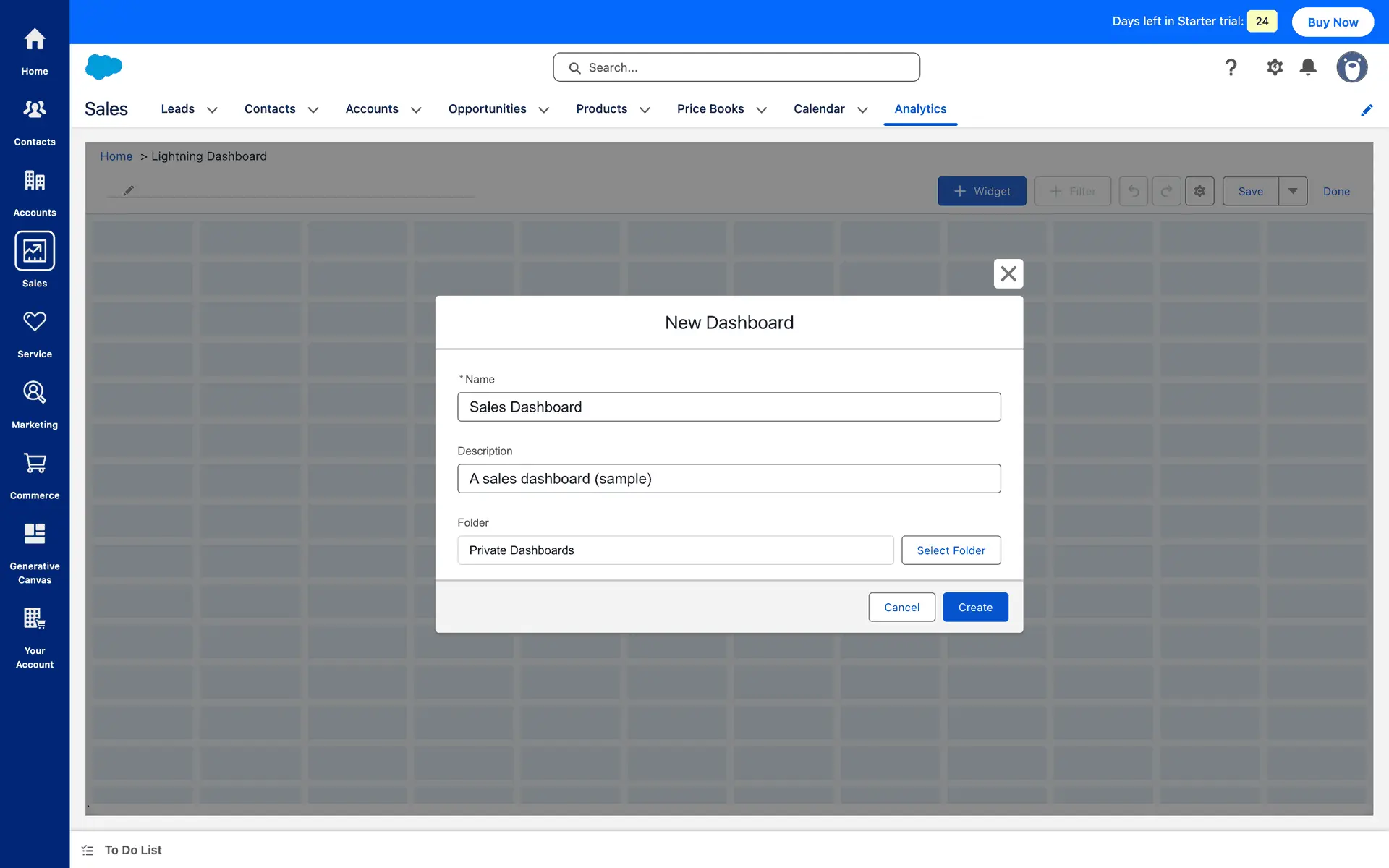
Task: Open the notifications bell
Action: [x=1308, y=67]
